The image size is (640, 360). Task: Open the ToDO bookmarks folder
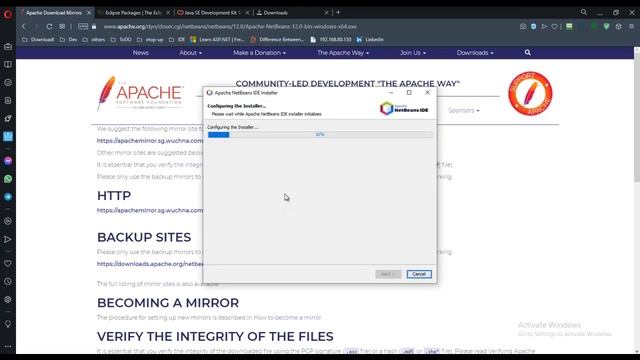[x=121, y=40]
